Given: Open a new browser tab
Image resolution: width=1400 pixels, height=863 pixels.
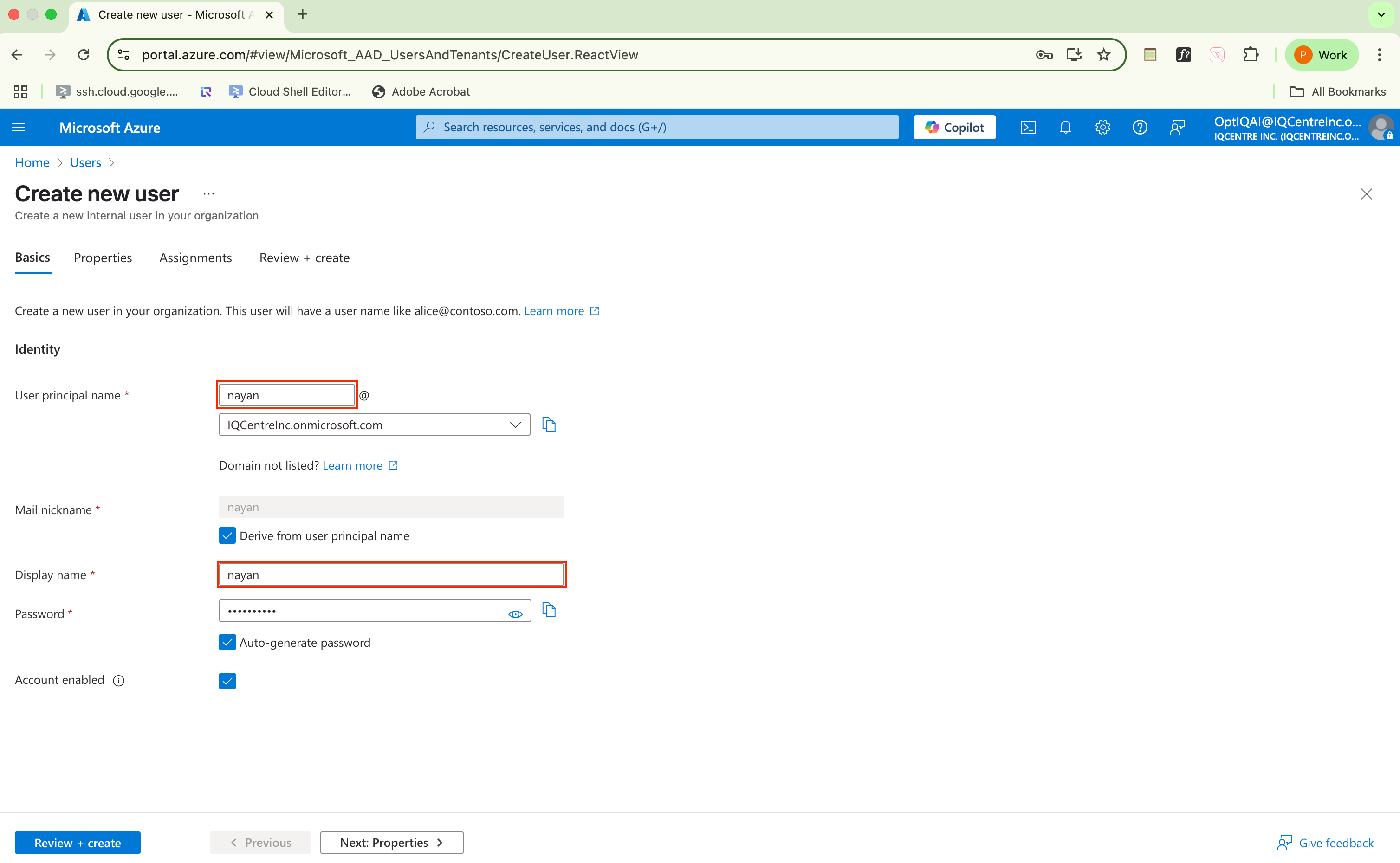Looking at the screenshot, I should pos(303,14).
